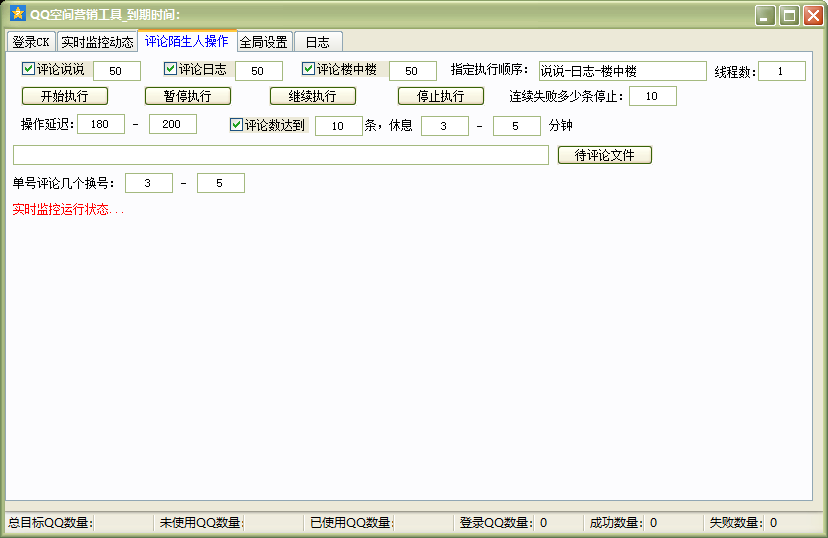The width and height of the screenshot is (828, 538).
Task: Uncheck the 评论日志 checkbox
Action: pyautogui.click(x=170, y=70)
